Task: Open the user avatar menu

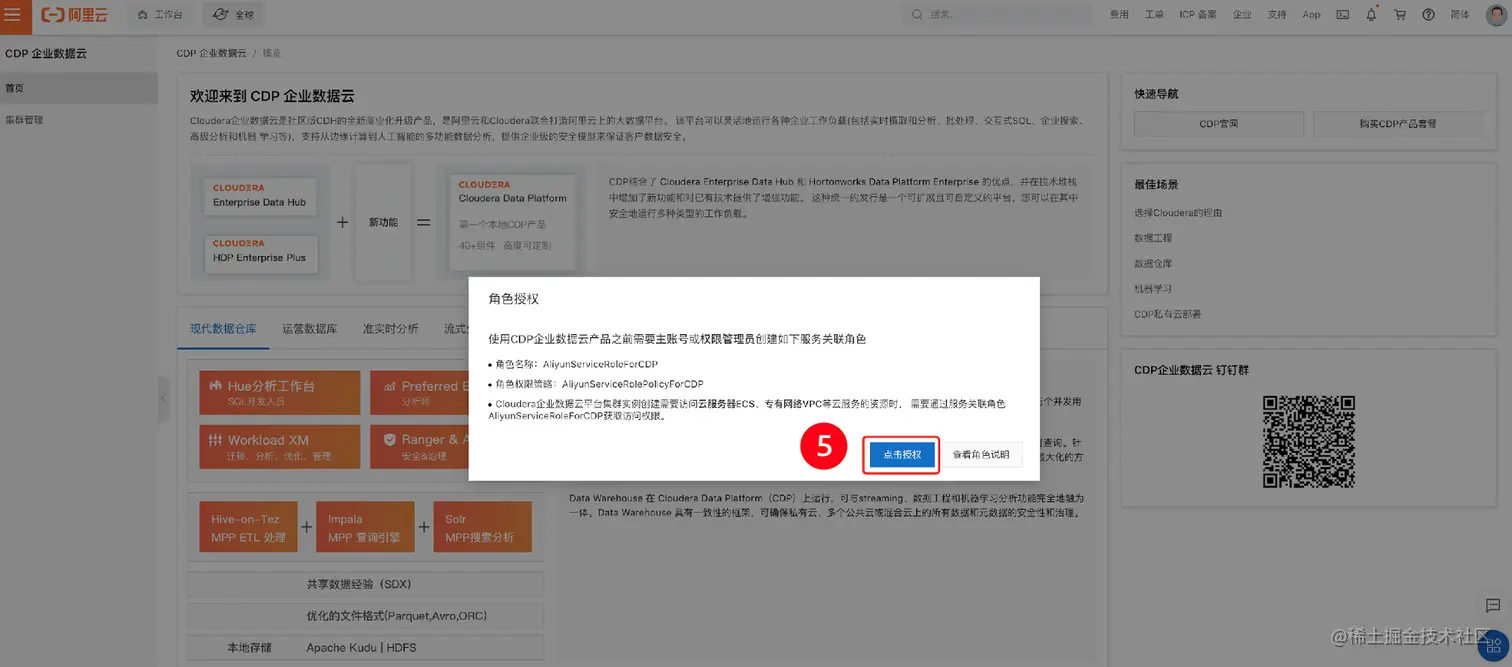Action: point(1495,14)
